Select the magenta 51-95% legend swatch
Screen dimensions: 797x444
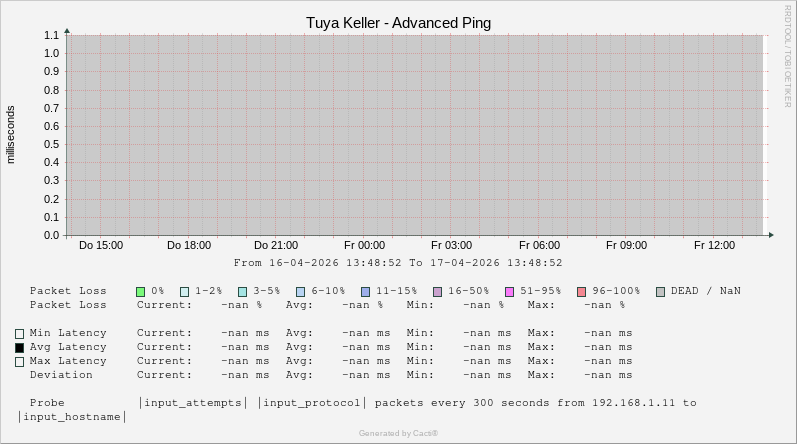[509, 292]
